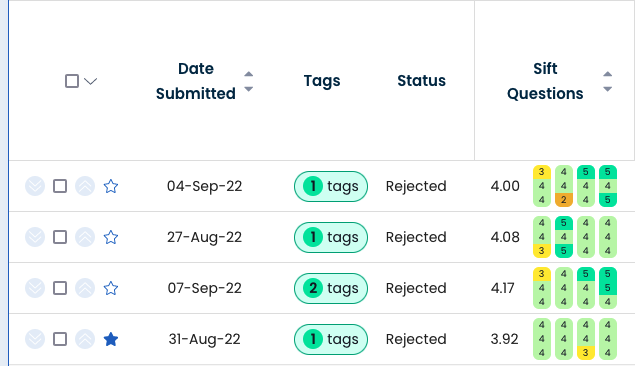
Task: Unstar the 31-Aug-22 application
Action: (x=111, y=339)
